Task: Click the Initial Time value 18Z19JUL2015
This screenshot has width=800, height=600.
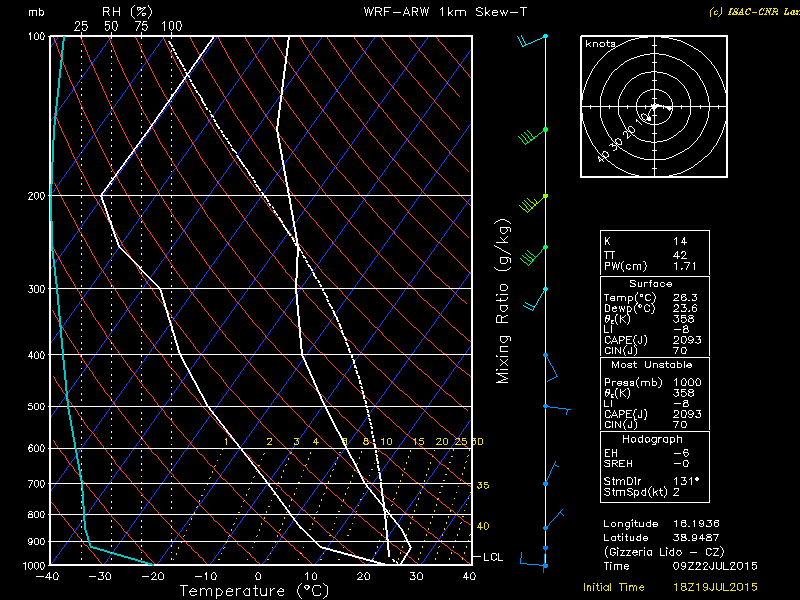Action: [x=715, y=587]
